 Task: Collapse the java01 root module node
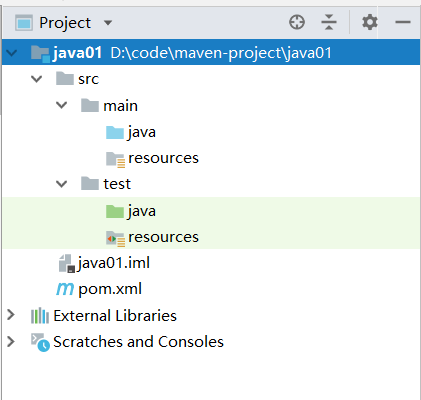coord(11,53)
